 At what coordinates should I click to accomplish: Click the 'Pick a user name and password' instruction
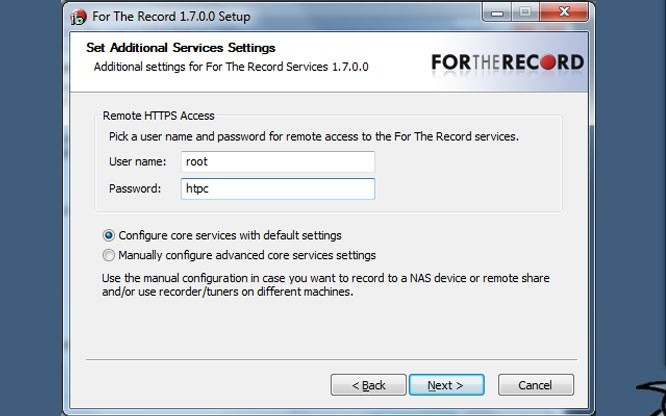click(x=313, y=135)
